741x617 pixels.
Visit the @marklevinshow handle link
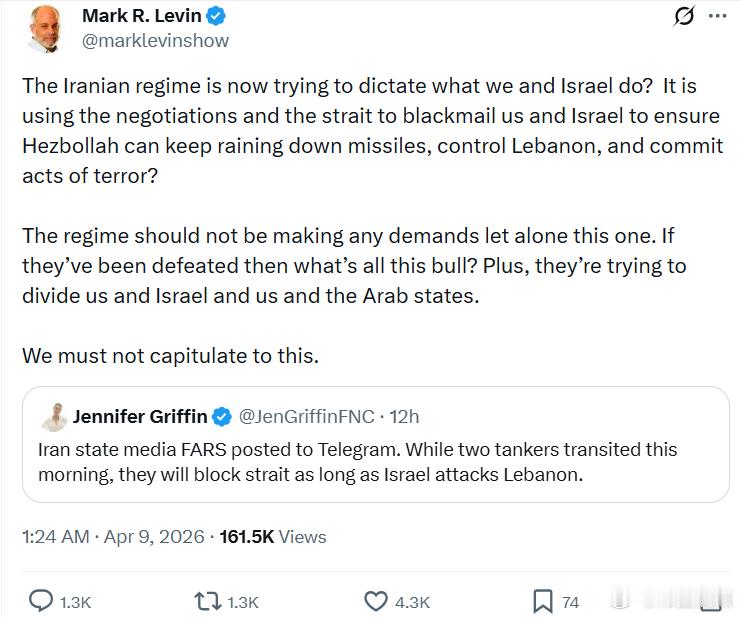click(155, 41)
